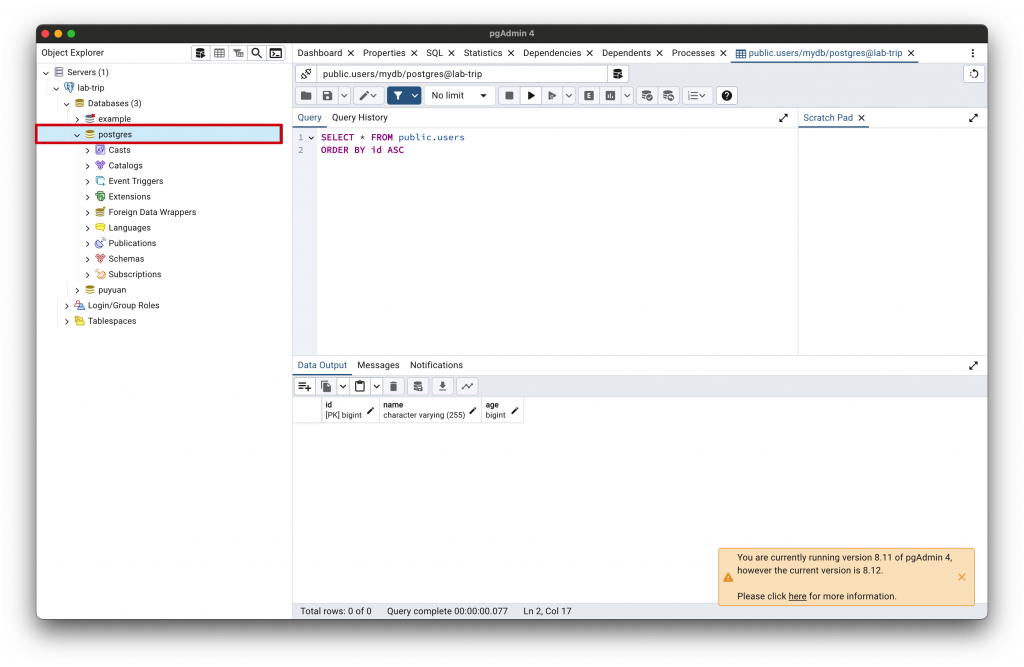This screenshot has width=1024, height=667.
Task: Maximize the Query editor panel
Action: click(783, 118)
